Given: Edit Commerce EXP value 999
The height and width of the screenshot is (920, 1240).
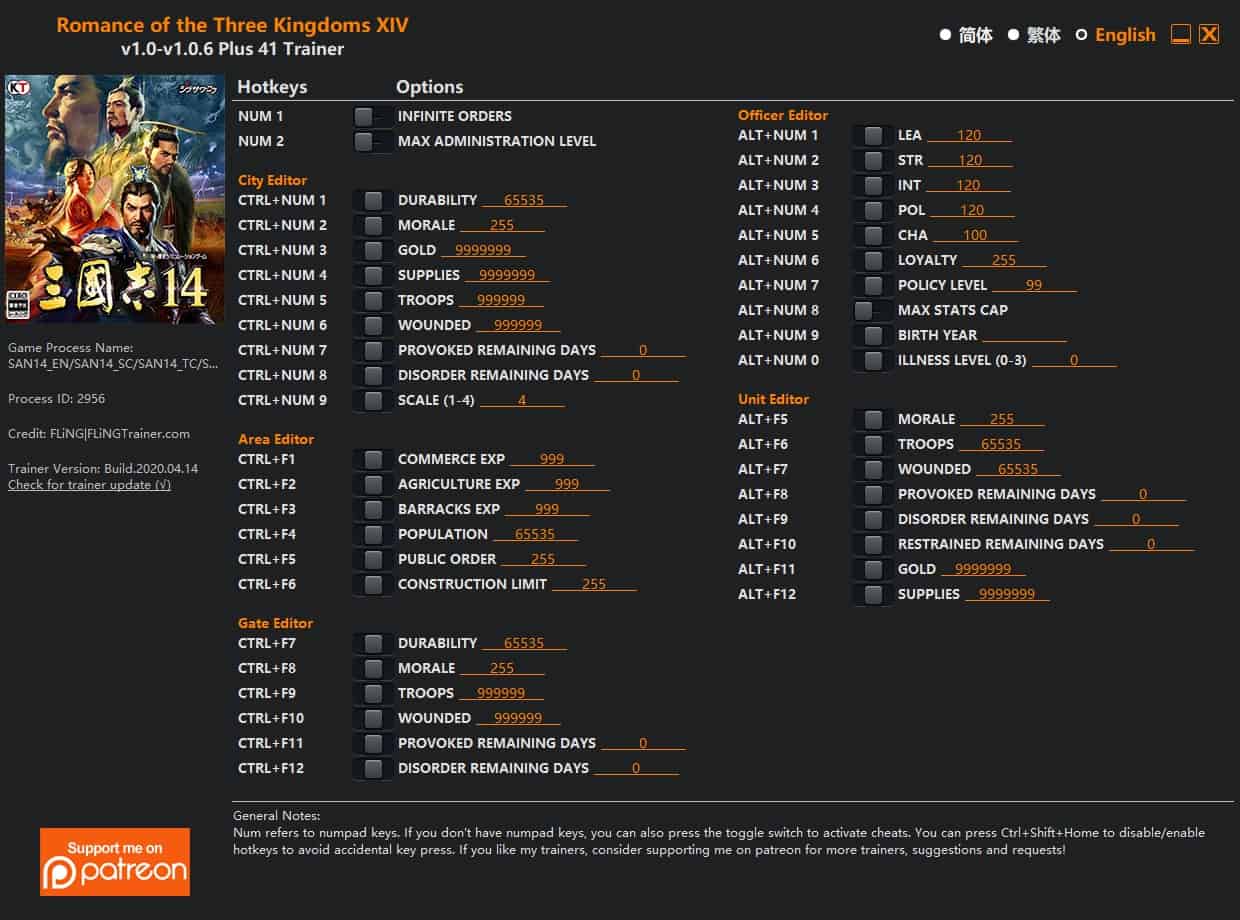Looking at the screenshot, I should (552, 459).
